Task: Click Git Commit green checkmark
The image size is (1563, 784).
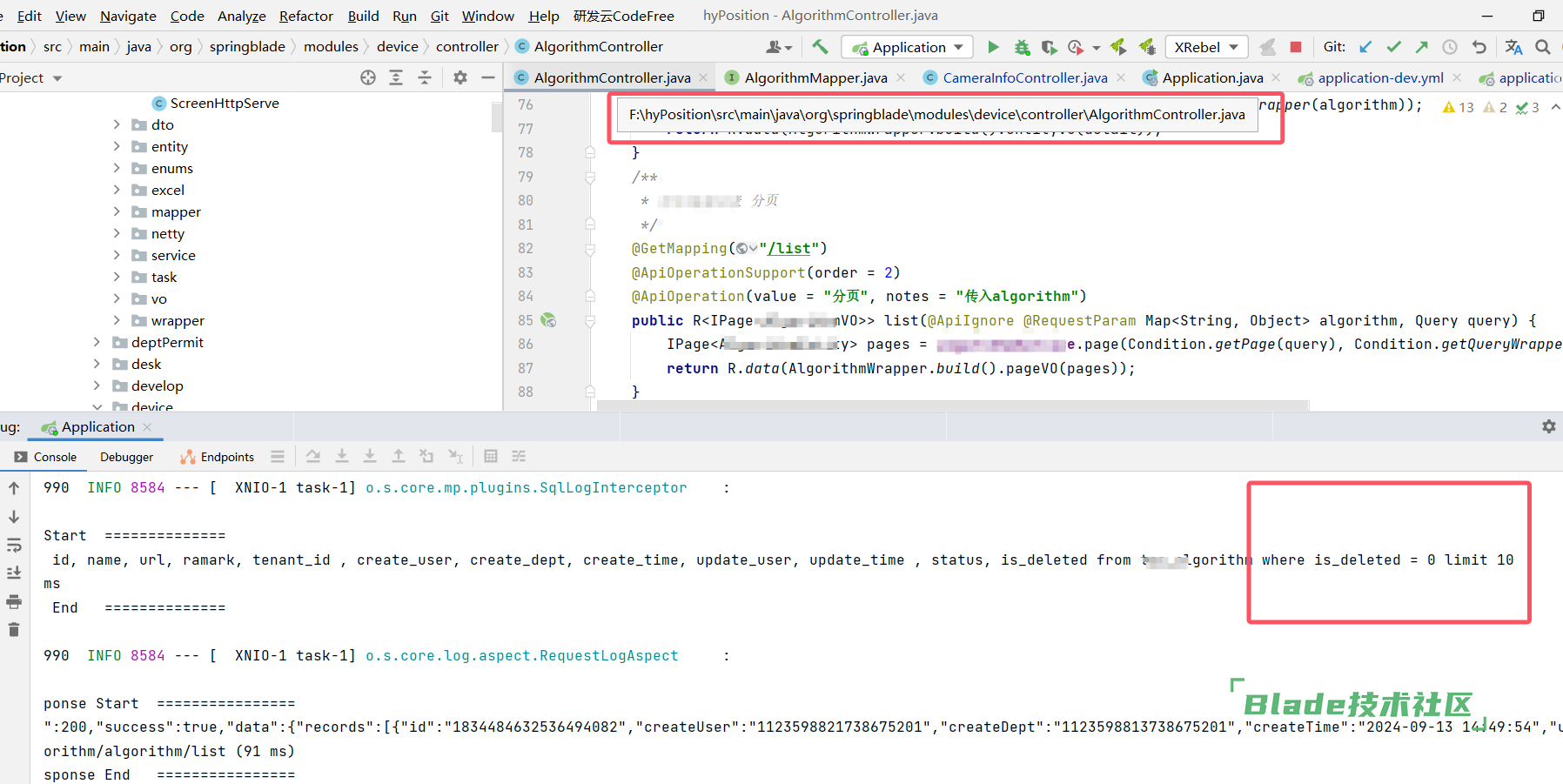Action: pyautogui.click(x=1394, y=47)
